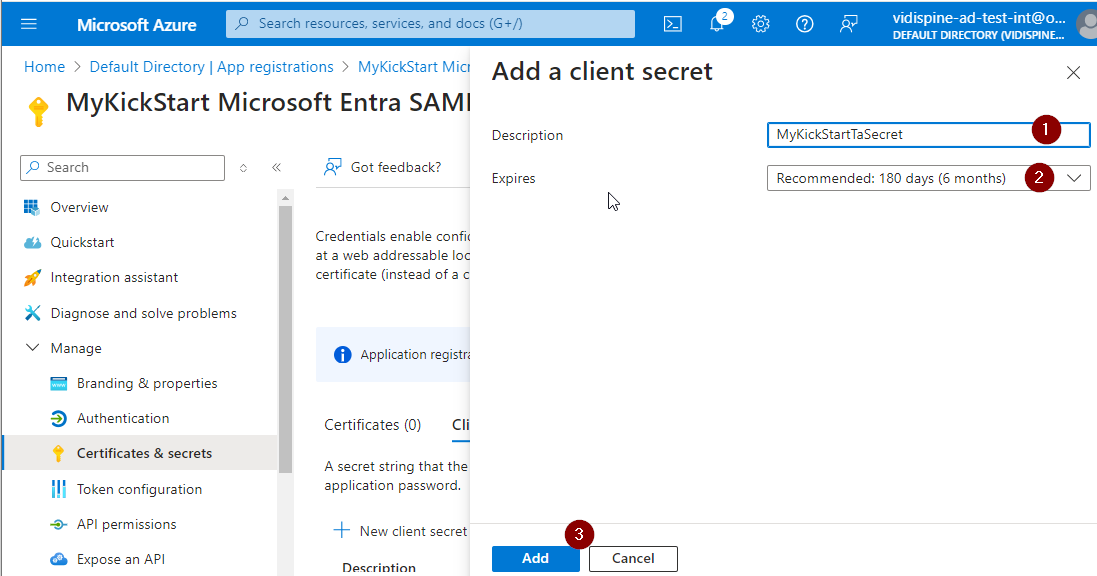
Task: Open the notifications bell
Action: coord(717,24)
